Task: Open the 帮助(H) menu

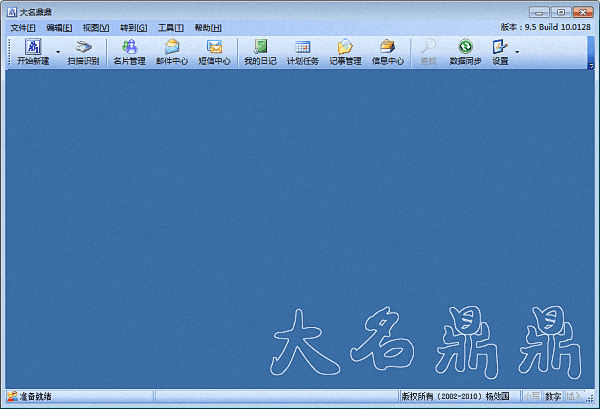Action: (208, 27)
